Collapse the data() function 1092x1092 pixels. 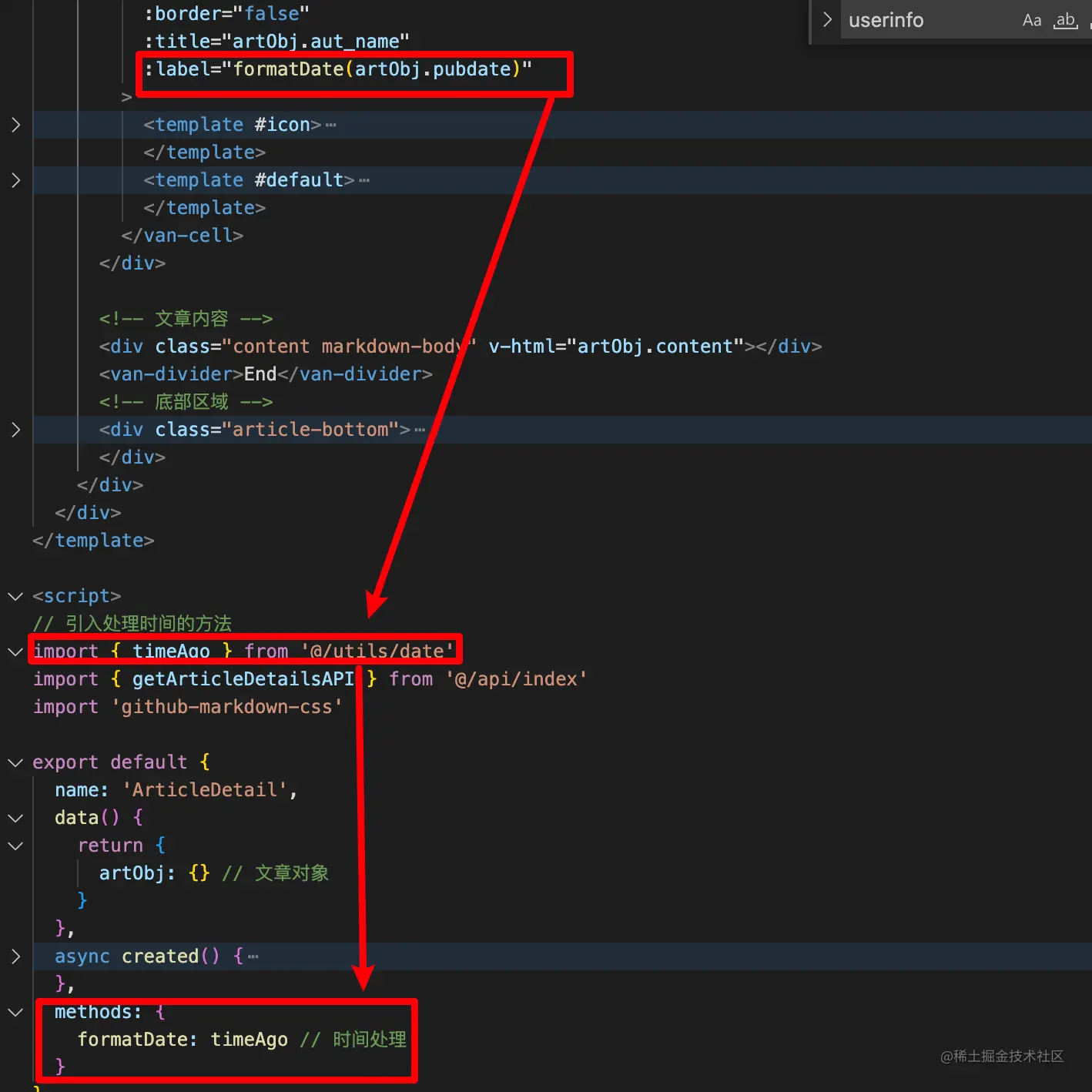[x=15, y=818]
